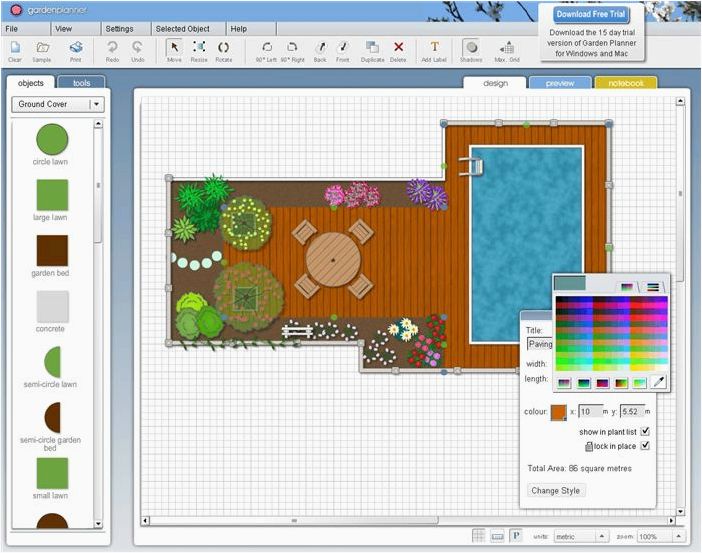This screenshot has height=553, width=702.
Task: Click Download Free Trial button
Action: tap(591, 14)
